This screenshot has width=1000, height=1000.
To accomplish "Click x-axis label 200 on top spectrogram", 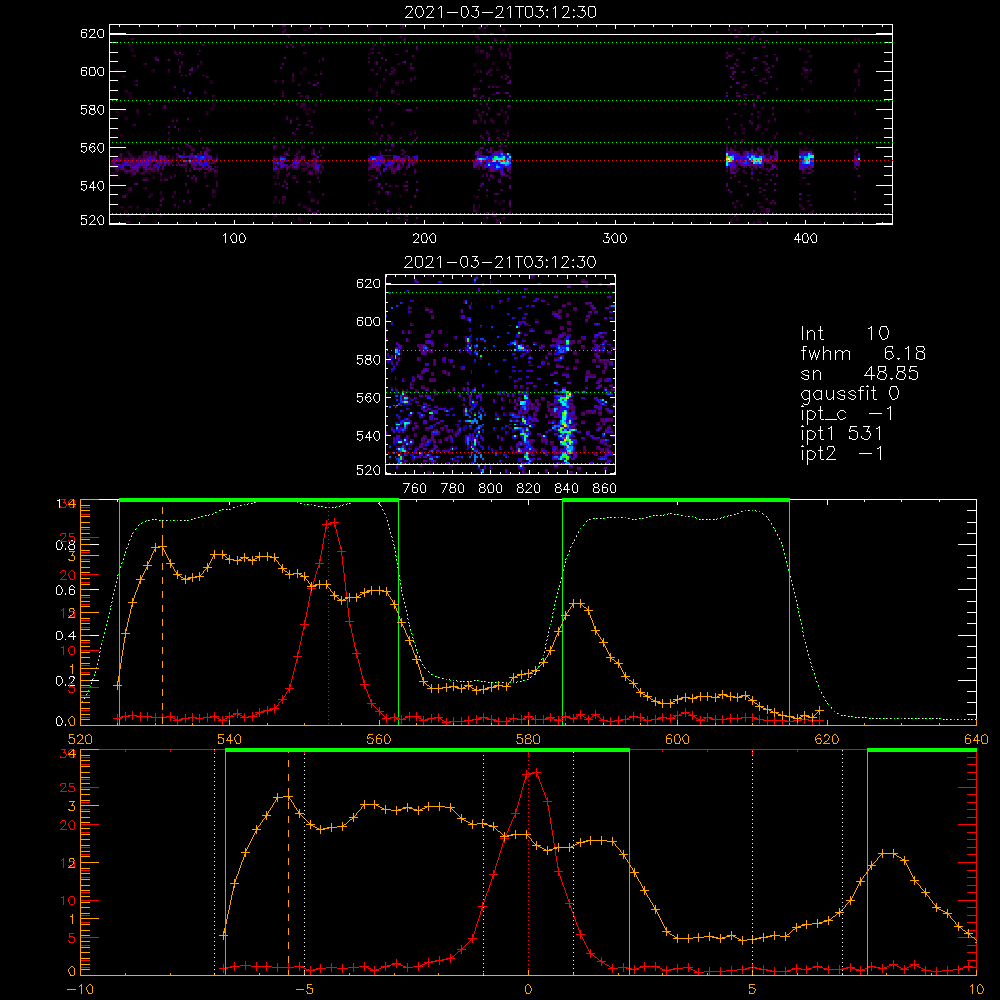I will click(x=424, y=239).
